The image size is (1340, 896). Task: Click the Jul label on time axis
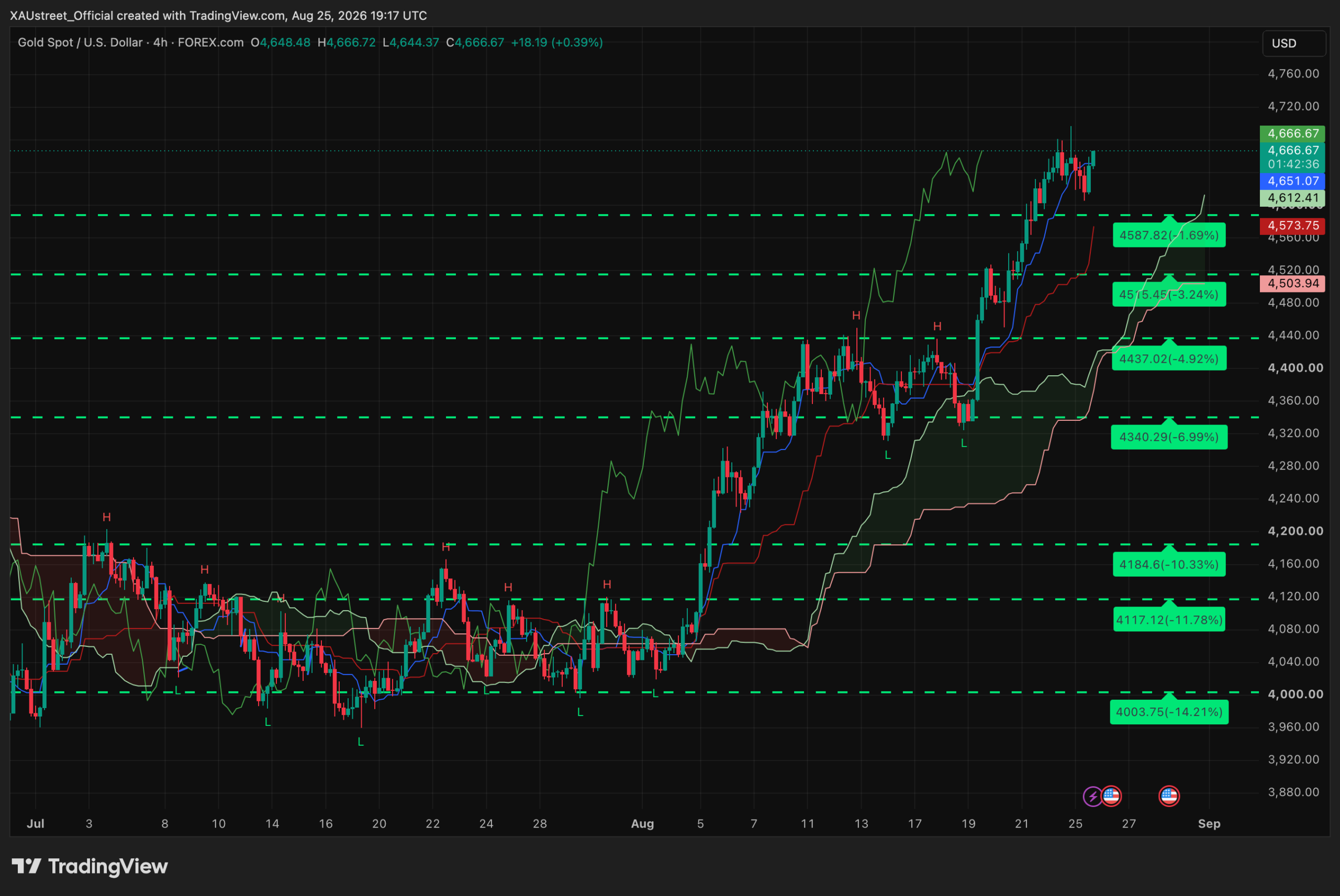click(36, 823)
